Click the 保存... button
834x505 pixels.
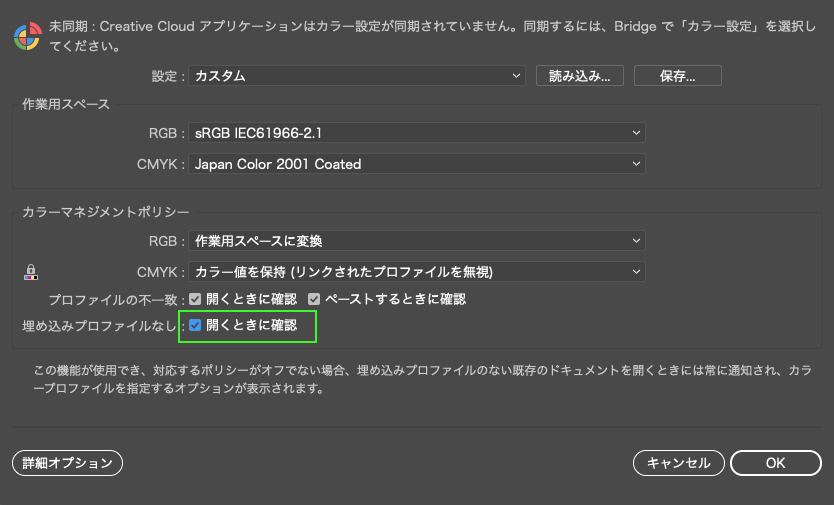tap(678, 76)
